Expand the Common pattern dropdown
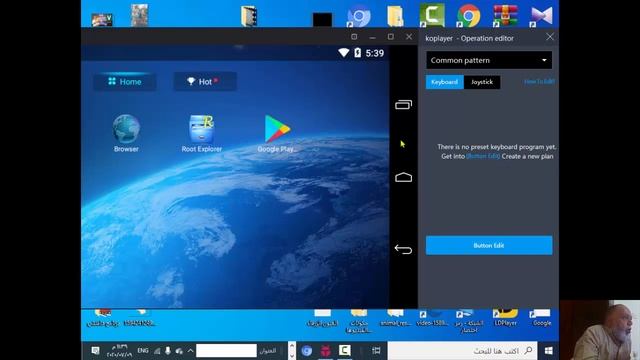The width and height of the screenshot is (640, 360). pyautogui.click(x=489, y=60)
